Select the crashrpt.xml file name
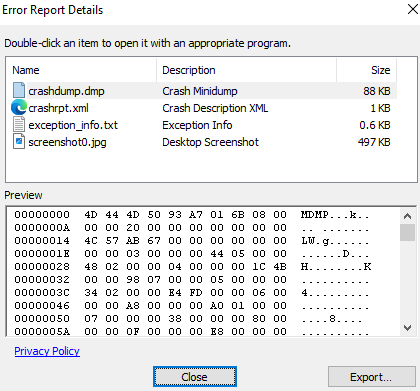Image resolution: width=420 pixels, height=391 pixels. point(59,108)
